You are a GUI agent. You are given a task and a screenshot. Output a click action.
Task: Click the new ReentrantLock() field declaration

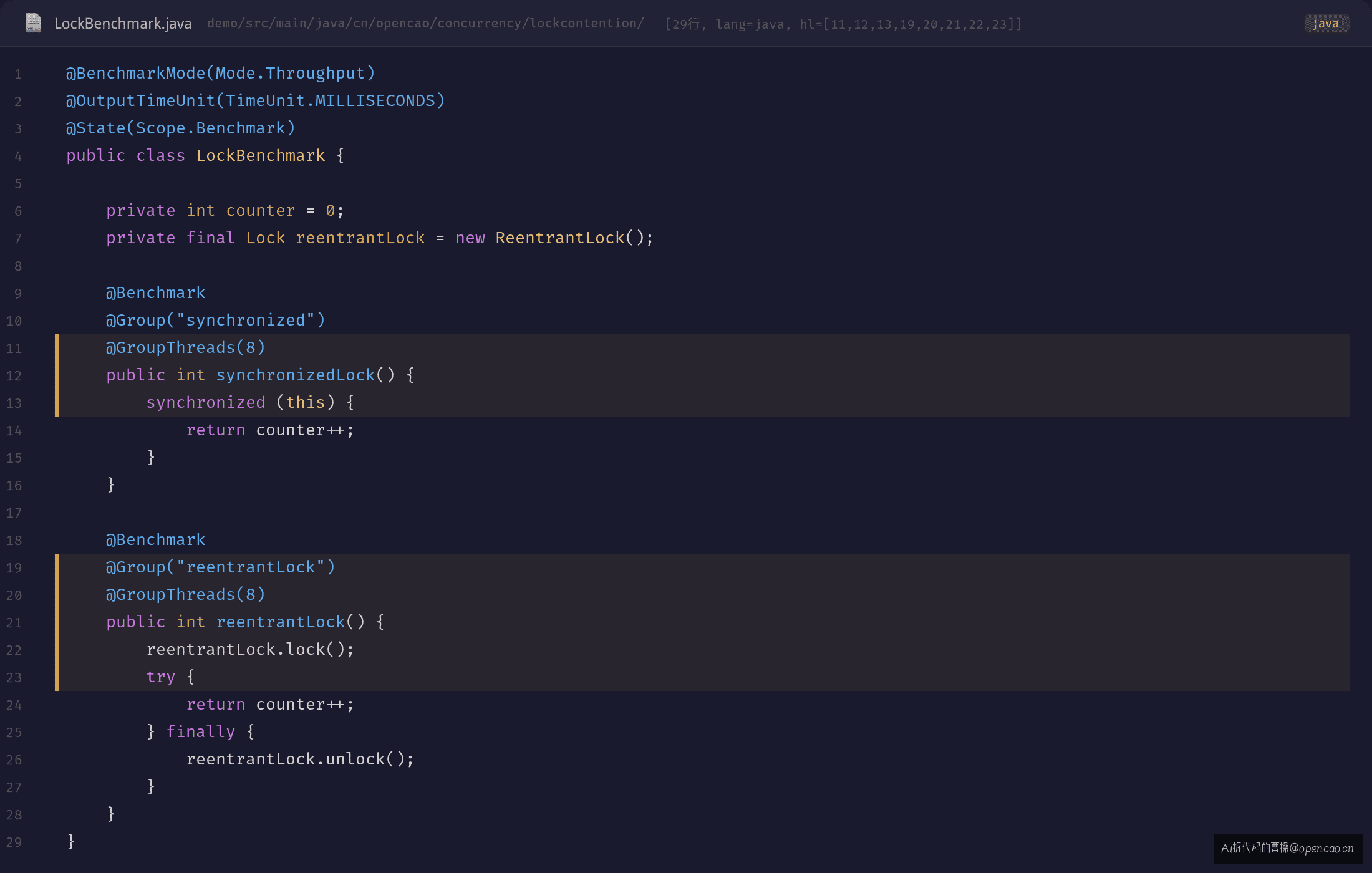point(380,238)
